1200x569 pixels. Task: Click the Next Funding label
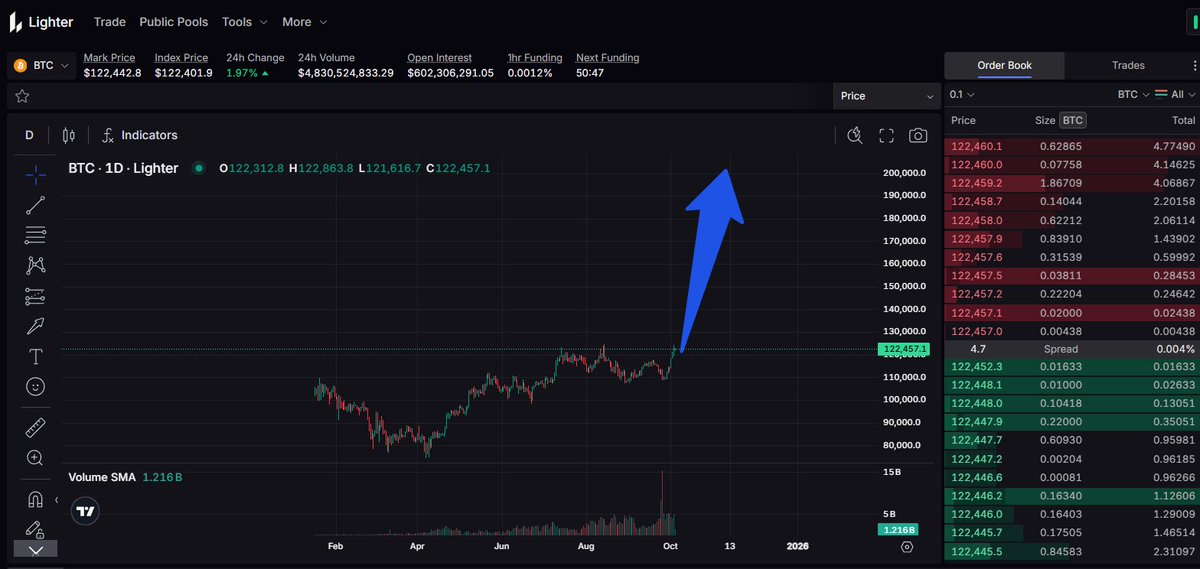[607, 58]
